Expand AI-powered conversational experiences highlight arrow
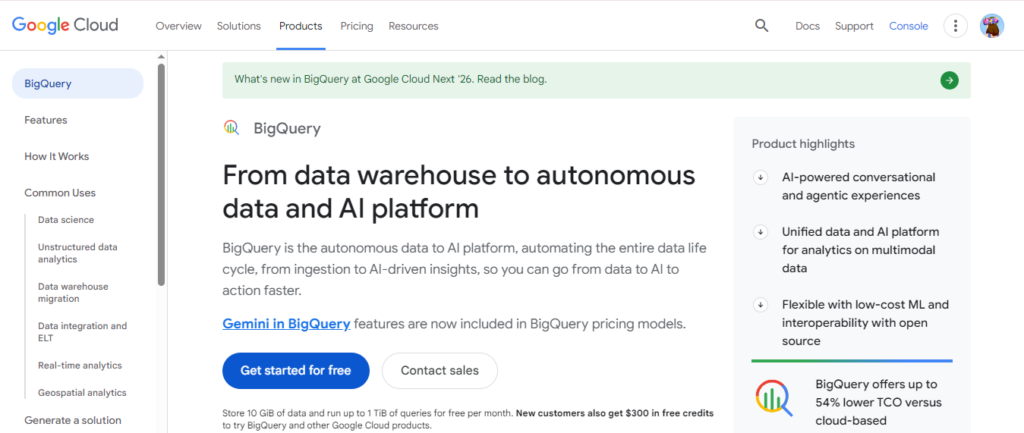Screen dimensions: 1024x433 (760, 178)
